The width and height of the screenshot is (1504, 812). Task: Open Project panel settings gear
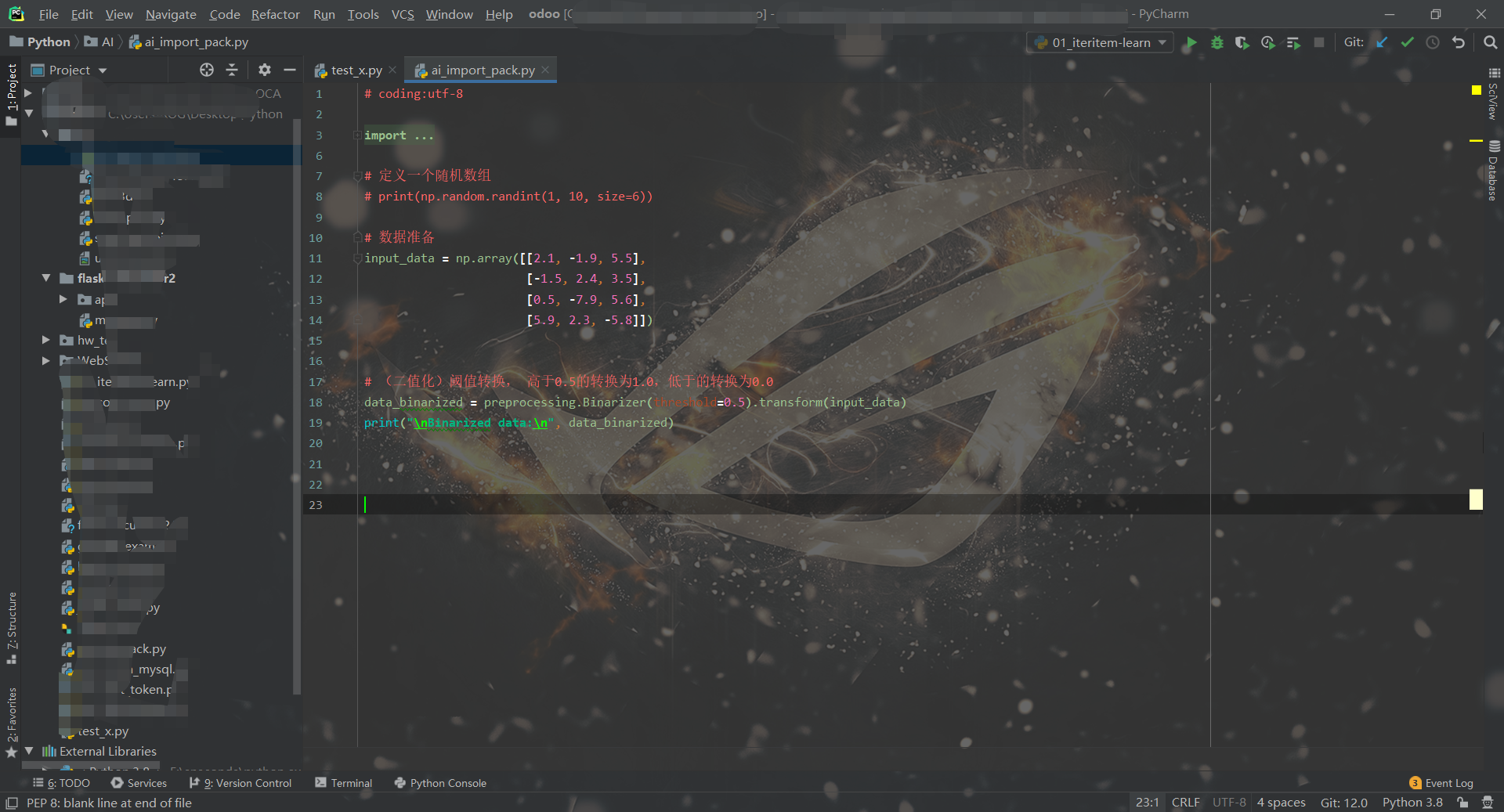265,70
